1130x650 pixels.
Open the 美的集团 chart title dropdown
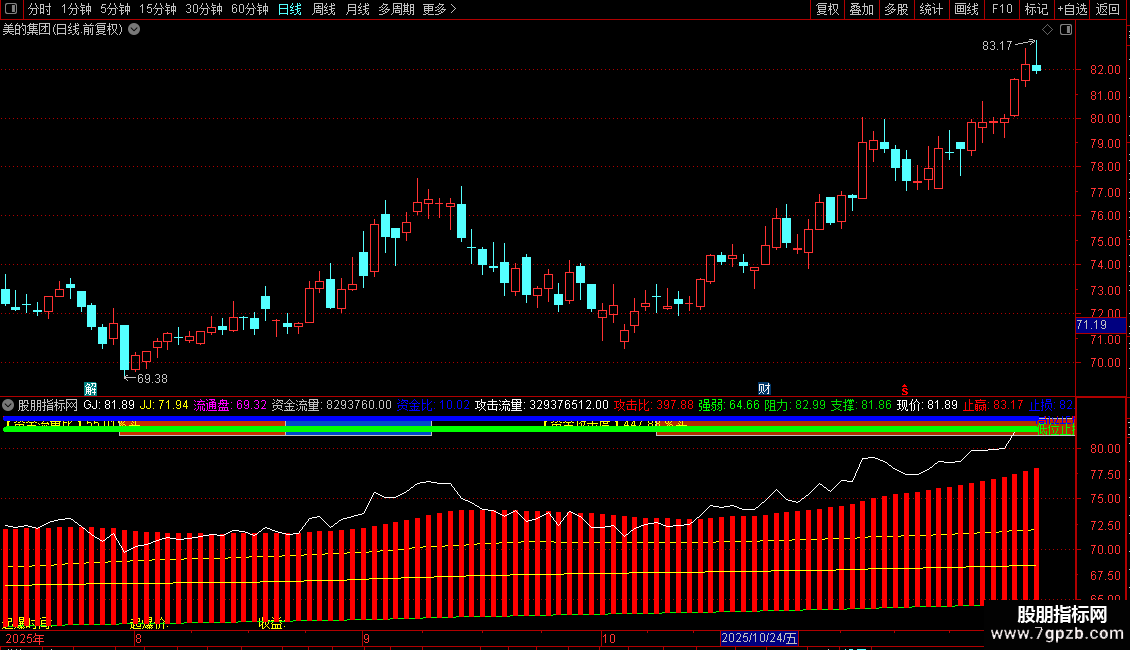(134, 30)
